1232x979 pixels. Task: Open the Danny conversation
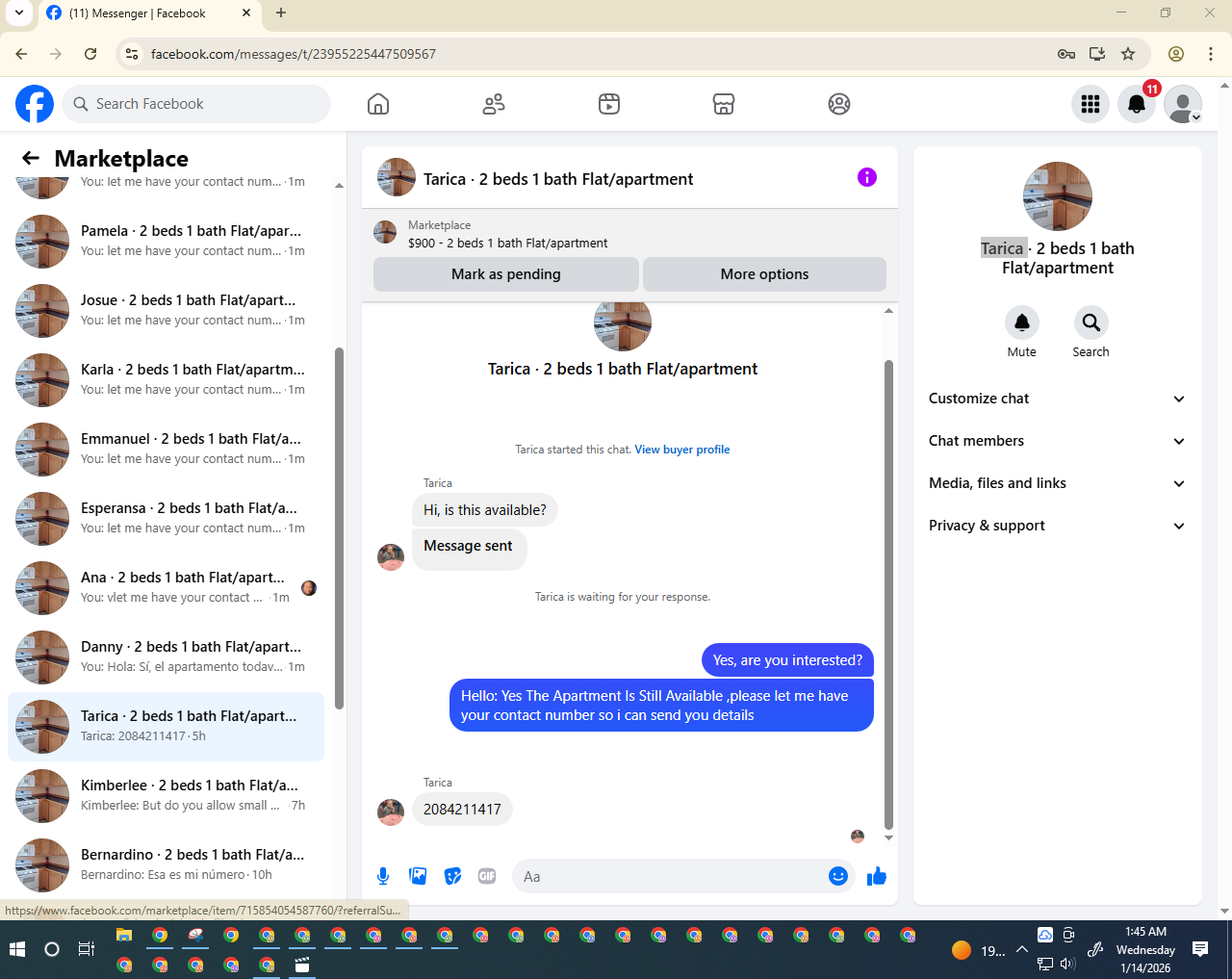click(166, 657)
